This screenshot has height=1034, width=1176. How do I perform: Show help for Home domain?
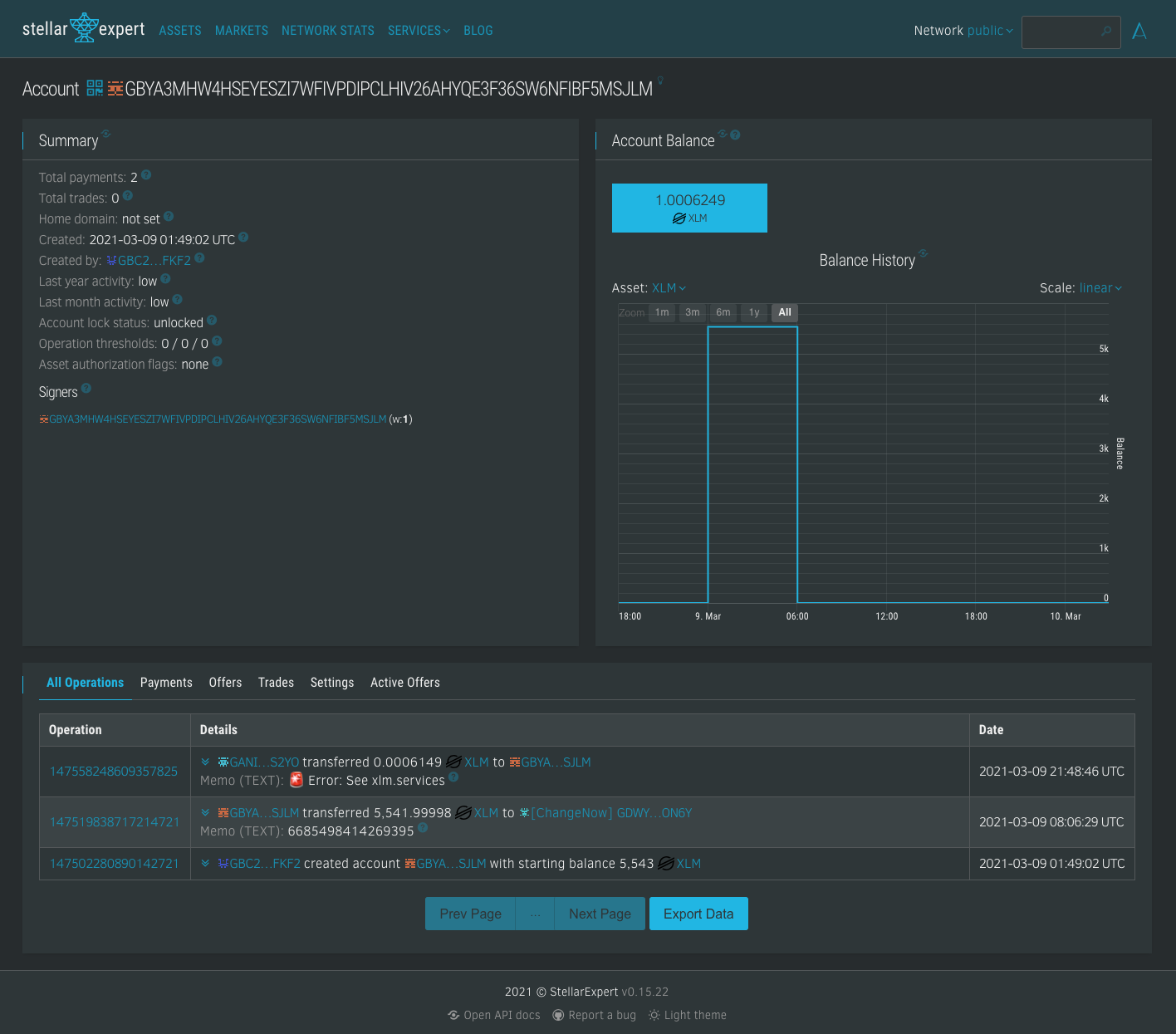coord(169,216)
